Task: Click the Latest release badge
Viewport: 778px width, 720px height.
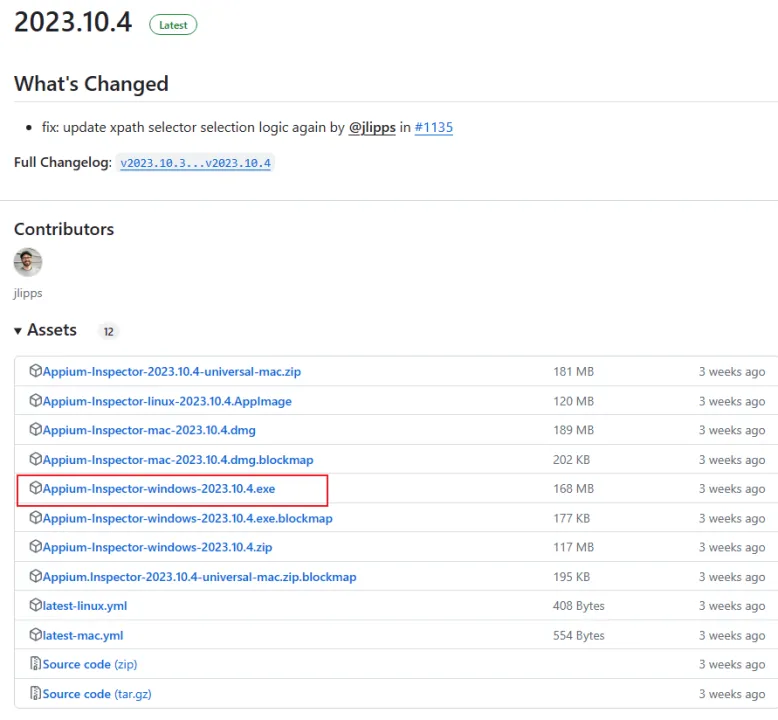Action: point(173,25)
